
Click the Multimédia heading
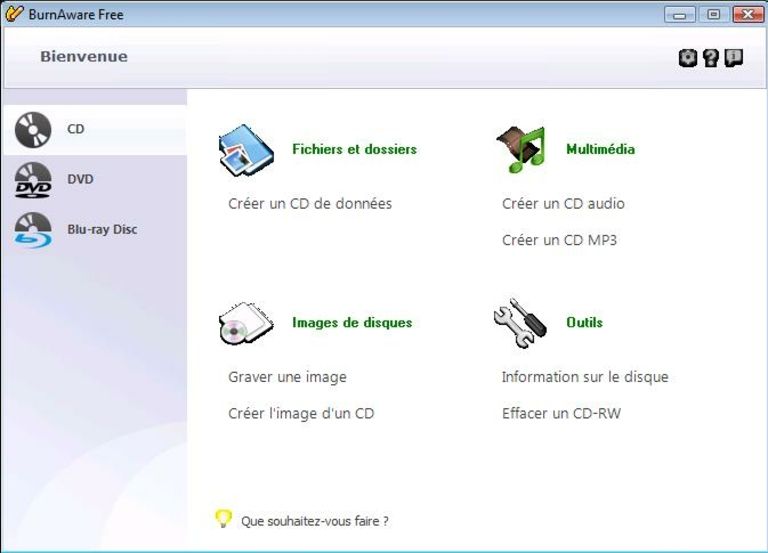pyautogui.click(x=600, y=149)
